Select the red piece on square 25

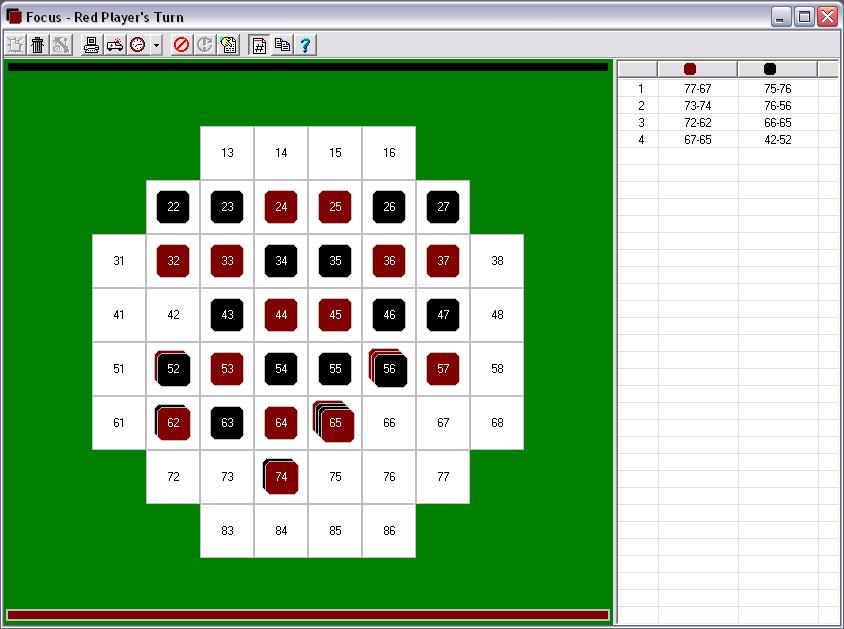[x=335, y=207]
